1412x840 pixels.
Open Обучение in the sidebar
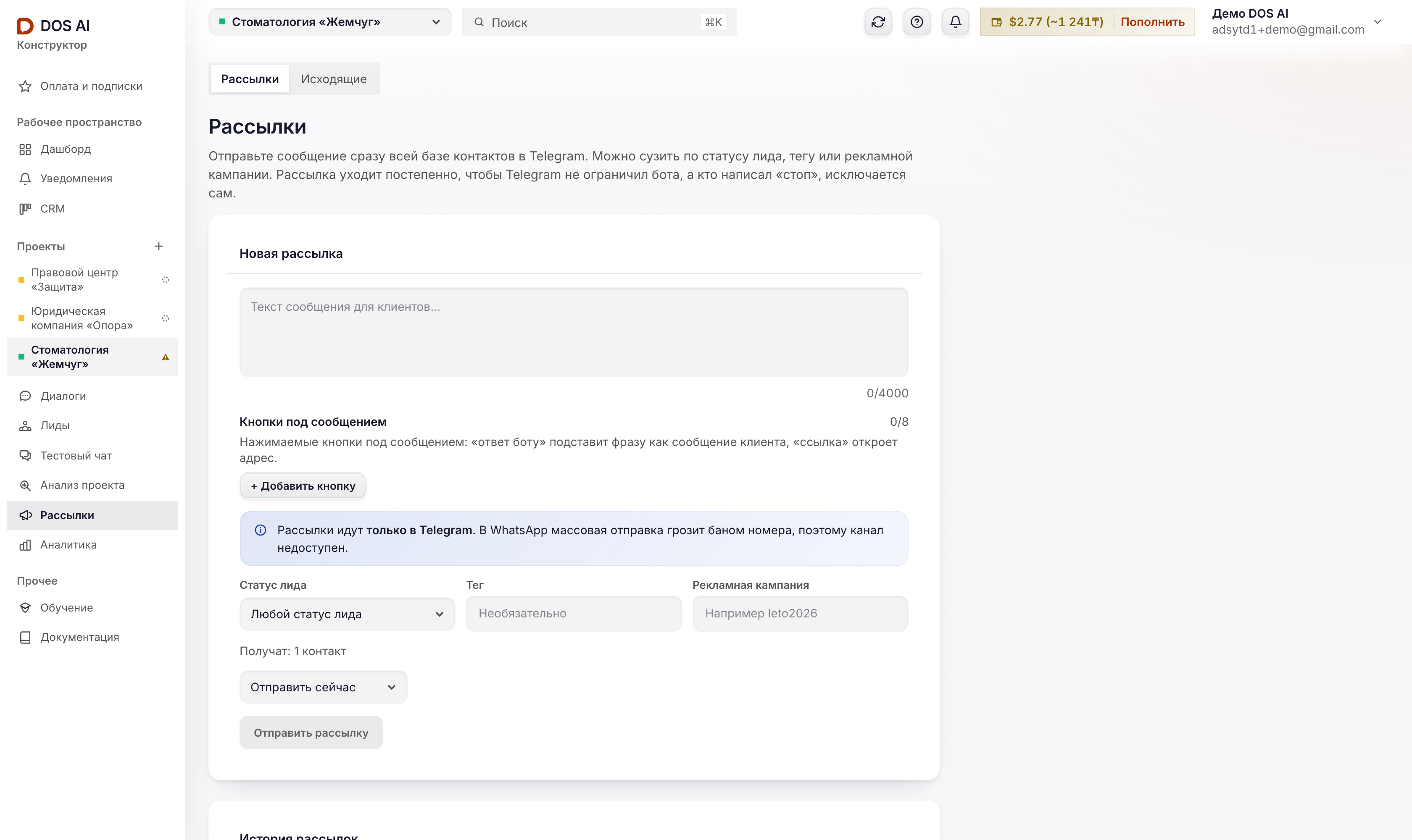click(92, 607)
